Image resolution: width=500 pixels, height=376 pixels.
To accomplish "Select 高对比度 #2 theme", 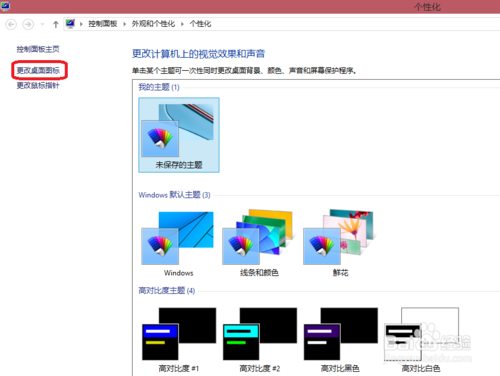I will (259, 340).
